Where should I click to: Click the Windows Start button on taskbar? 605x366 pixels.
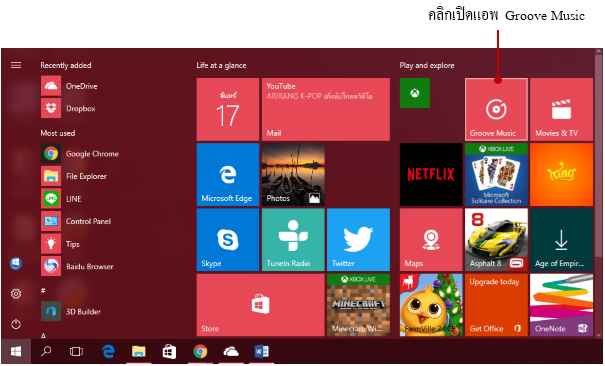[16, 351]
